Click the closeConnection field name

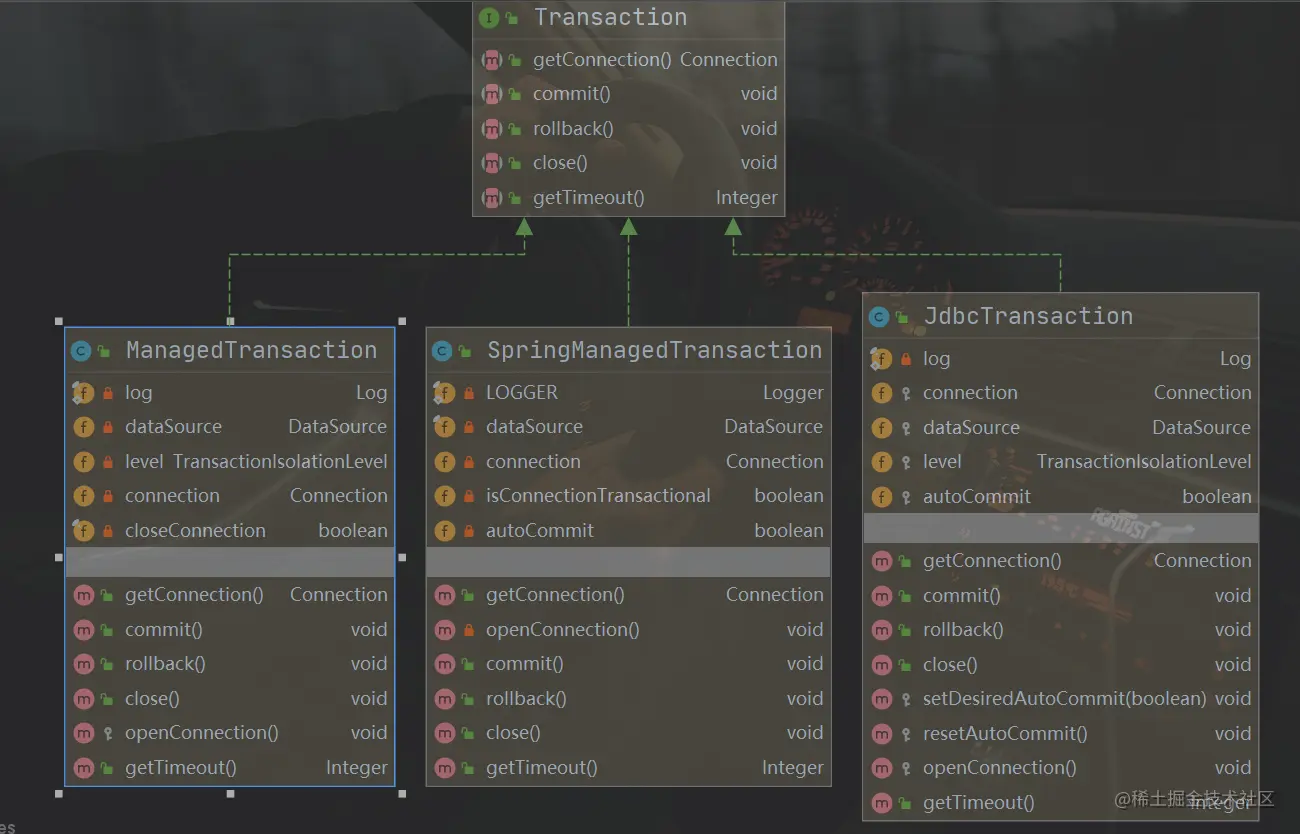(x=195, y=531)
